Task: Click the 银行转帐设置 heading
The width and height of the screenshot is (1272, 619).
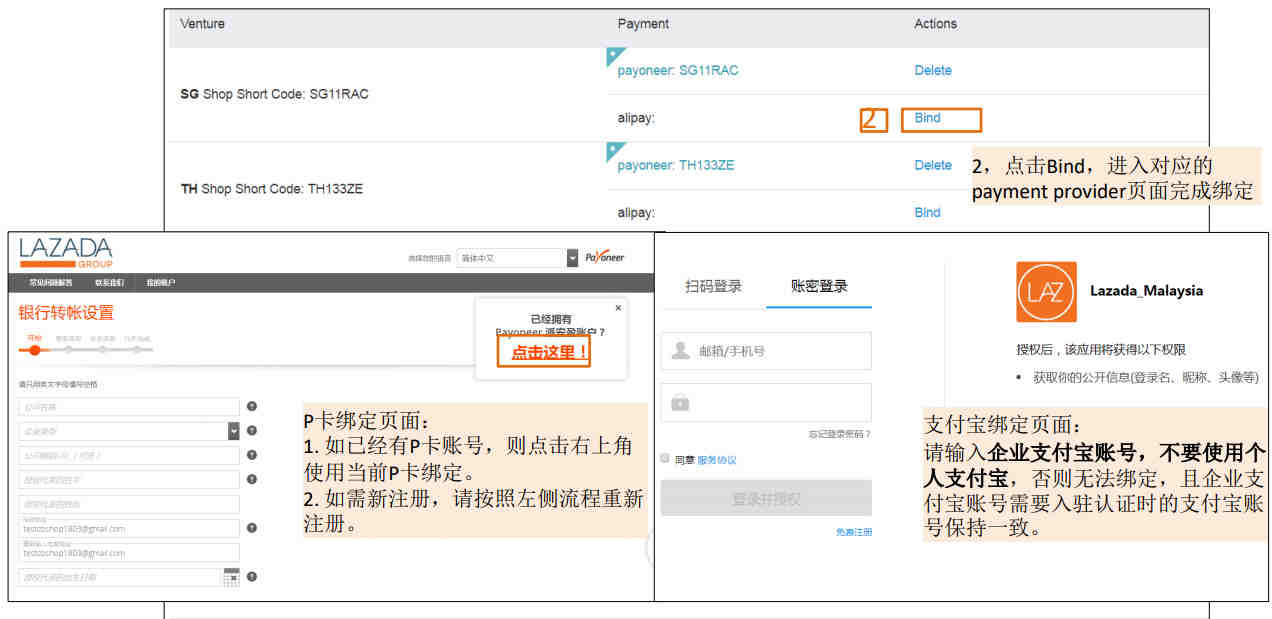Action: [66, 313]
